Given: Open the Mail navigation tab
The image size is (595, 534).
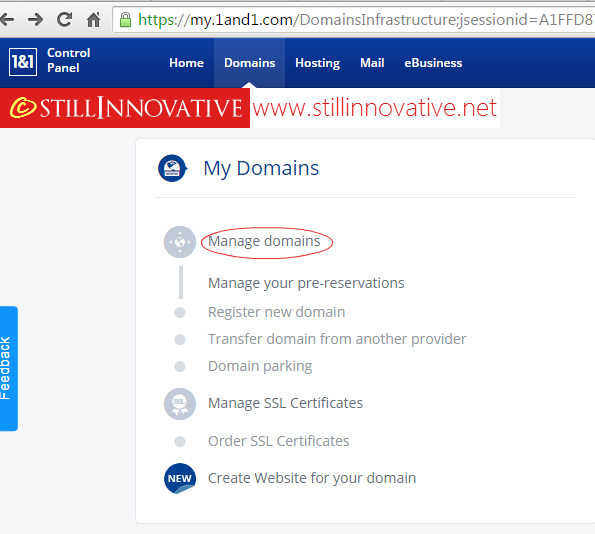Looking at the screenshot, I should [x=372, y=63].
